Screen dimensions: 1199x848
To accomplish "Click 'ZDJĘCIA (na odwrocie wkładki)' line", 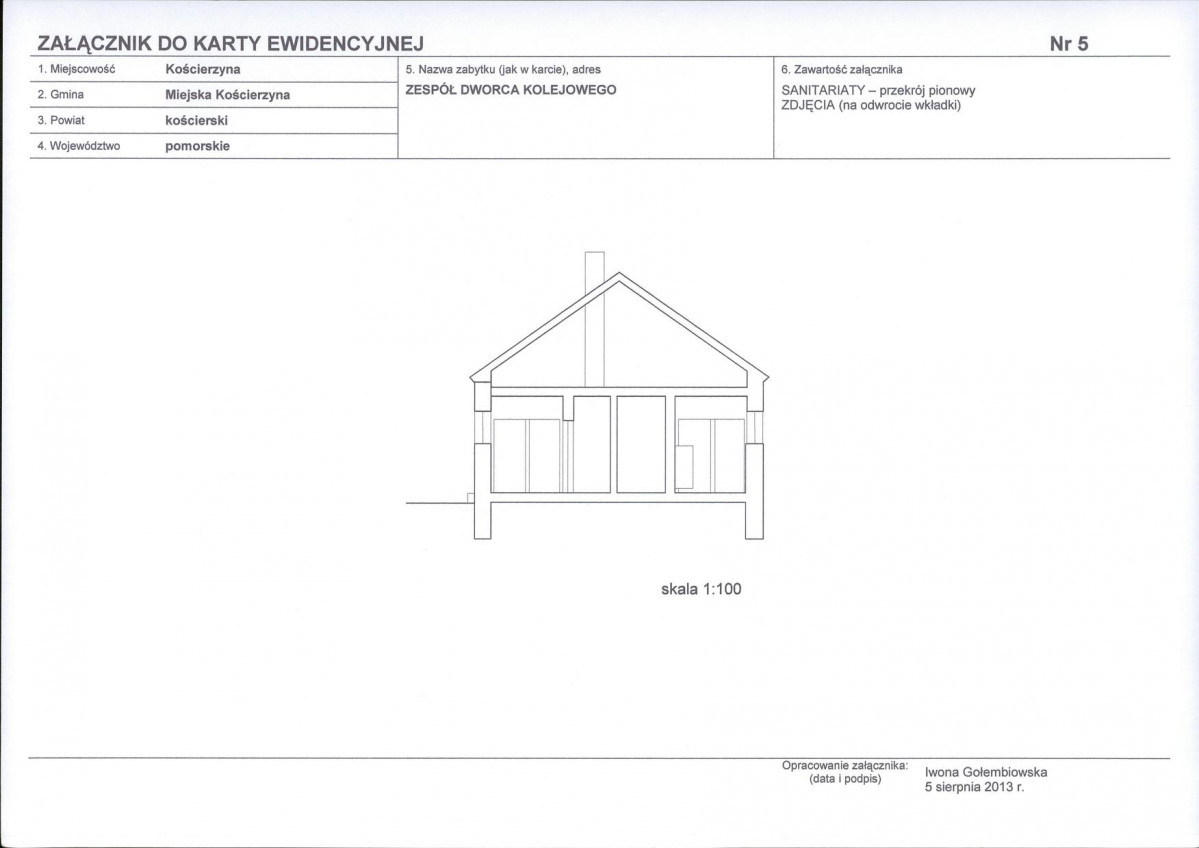I will (869, 104).
